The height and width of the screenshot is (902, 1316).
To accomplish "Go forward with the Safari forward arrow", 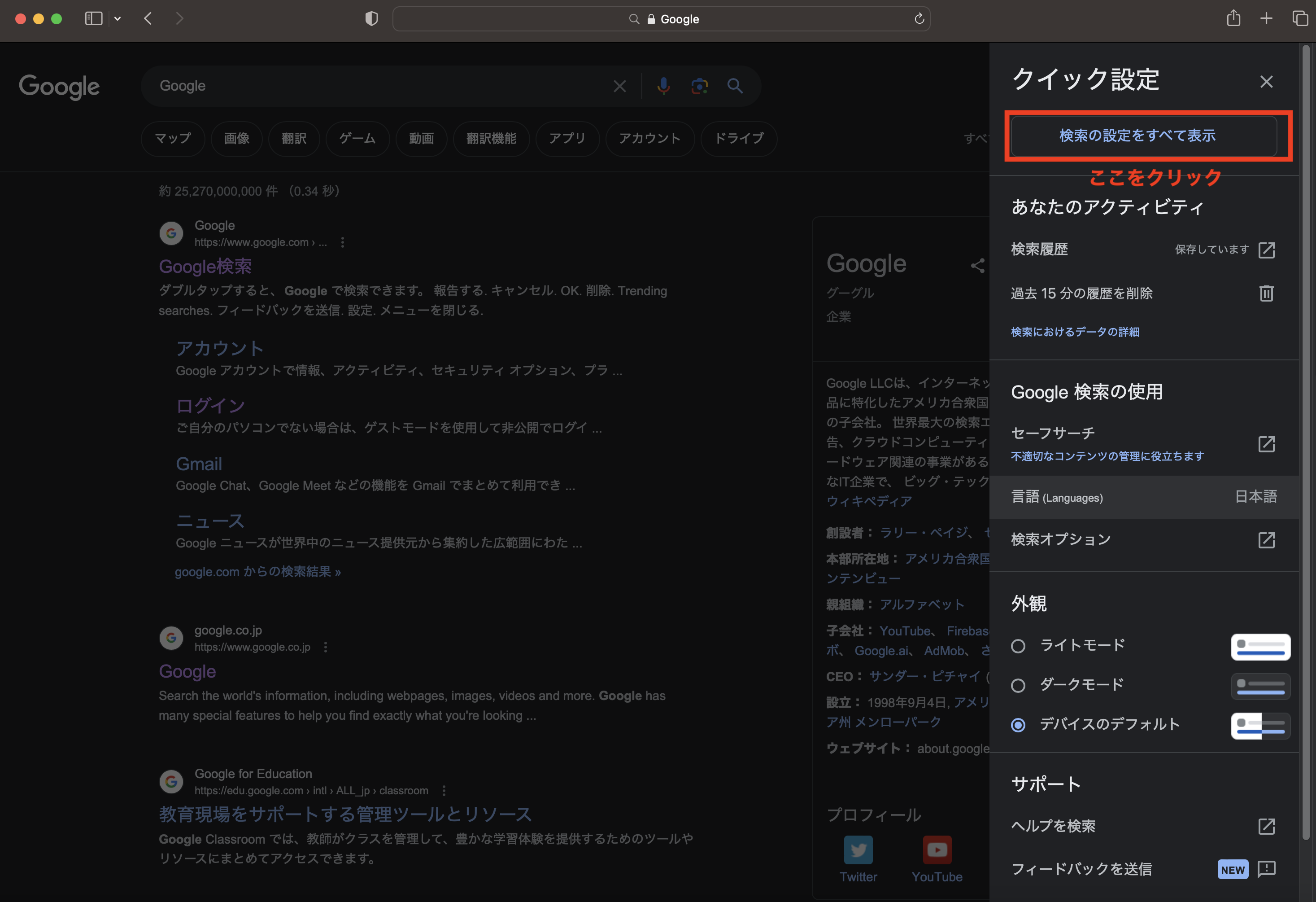I will click(179, 19).
